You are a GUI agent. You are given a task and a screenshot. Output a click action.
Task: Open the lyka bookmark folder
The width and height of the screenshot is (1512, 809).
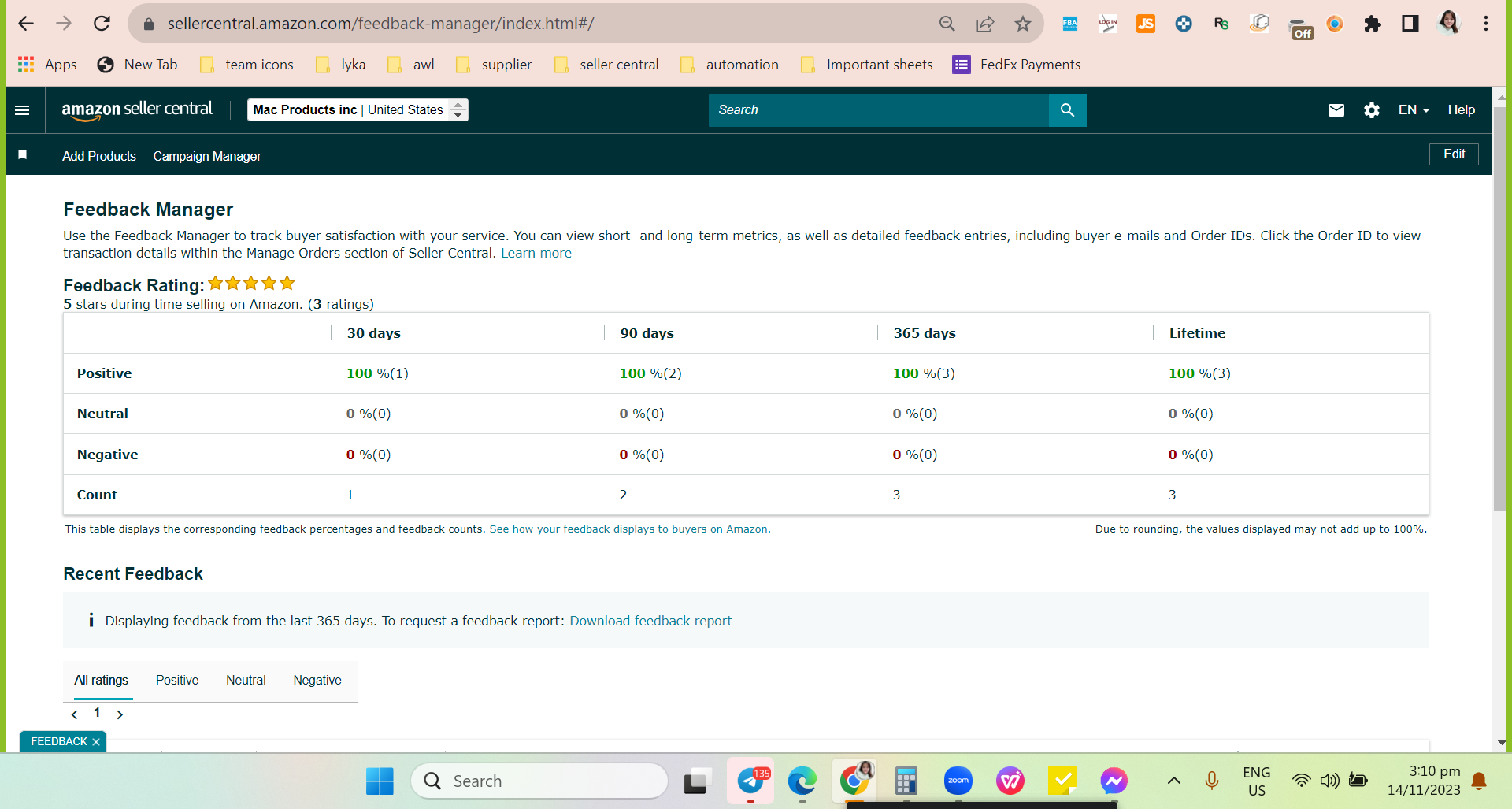tap(341, 65)
